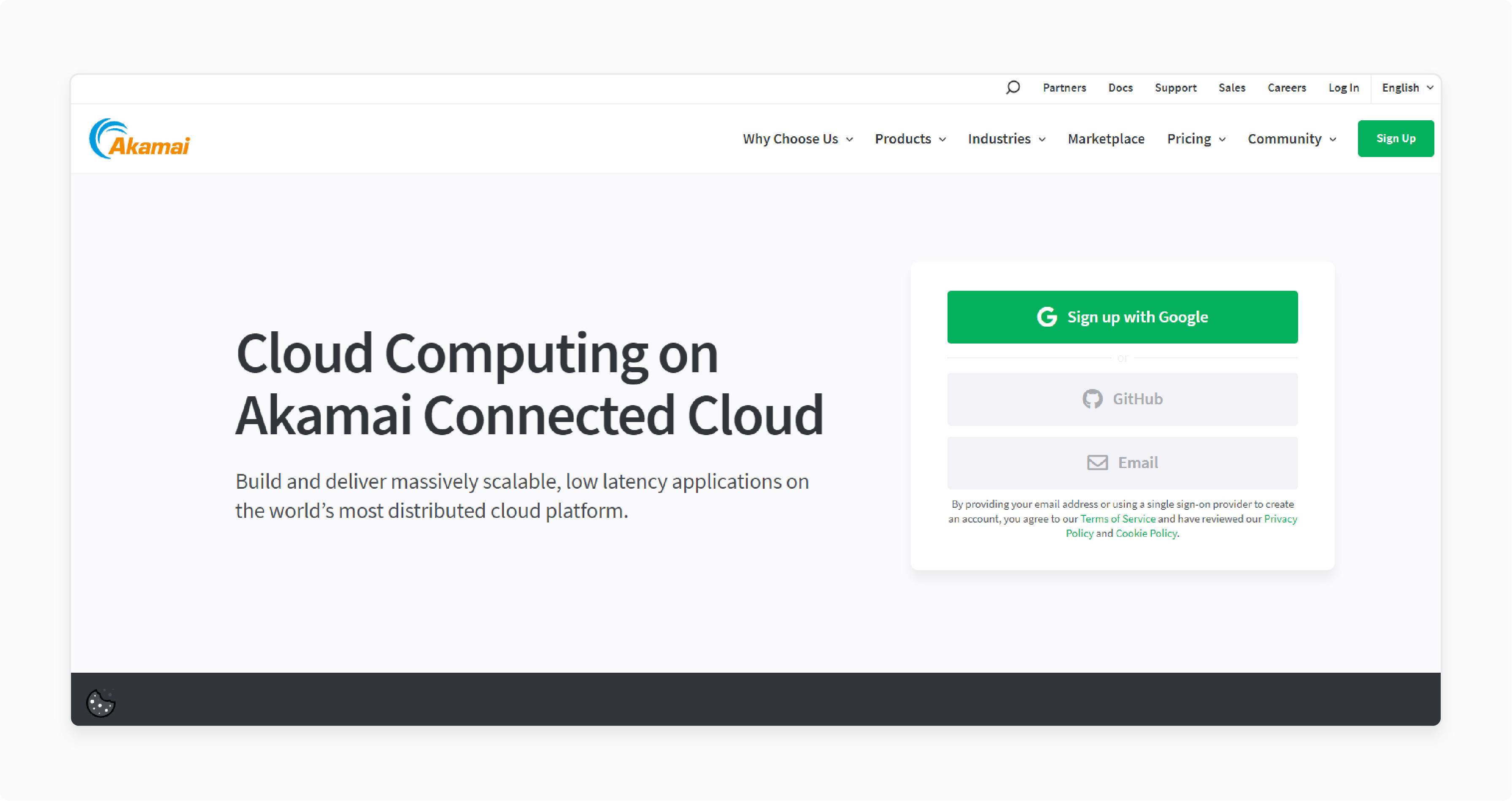Open Careers link

coord(1287,87)
